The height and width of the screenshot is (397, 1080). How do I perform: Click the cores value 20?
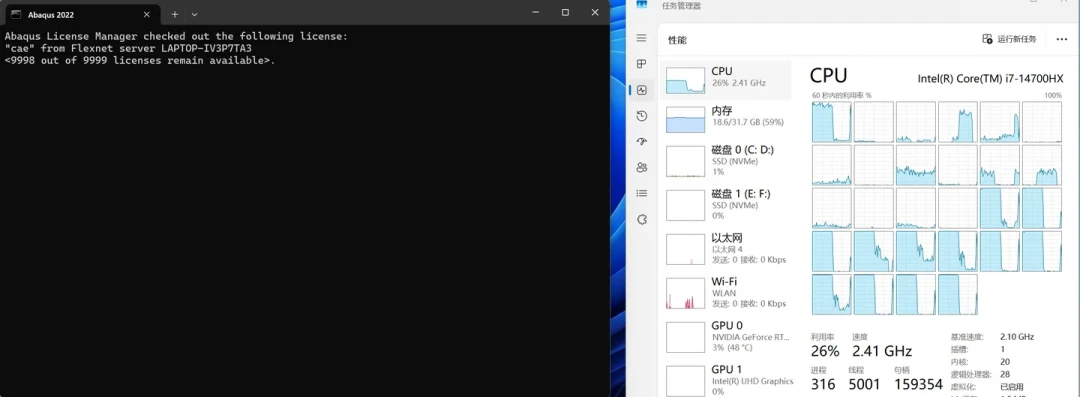click(1005, 362)
